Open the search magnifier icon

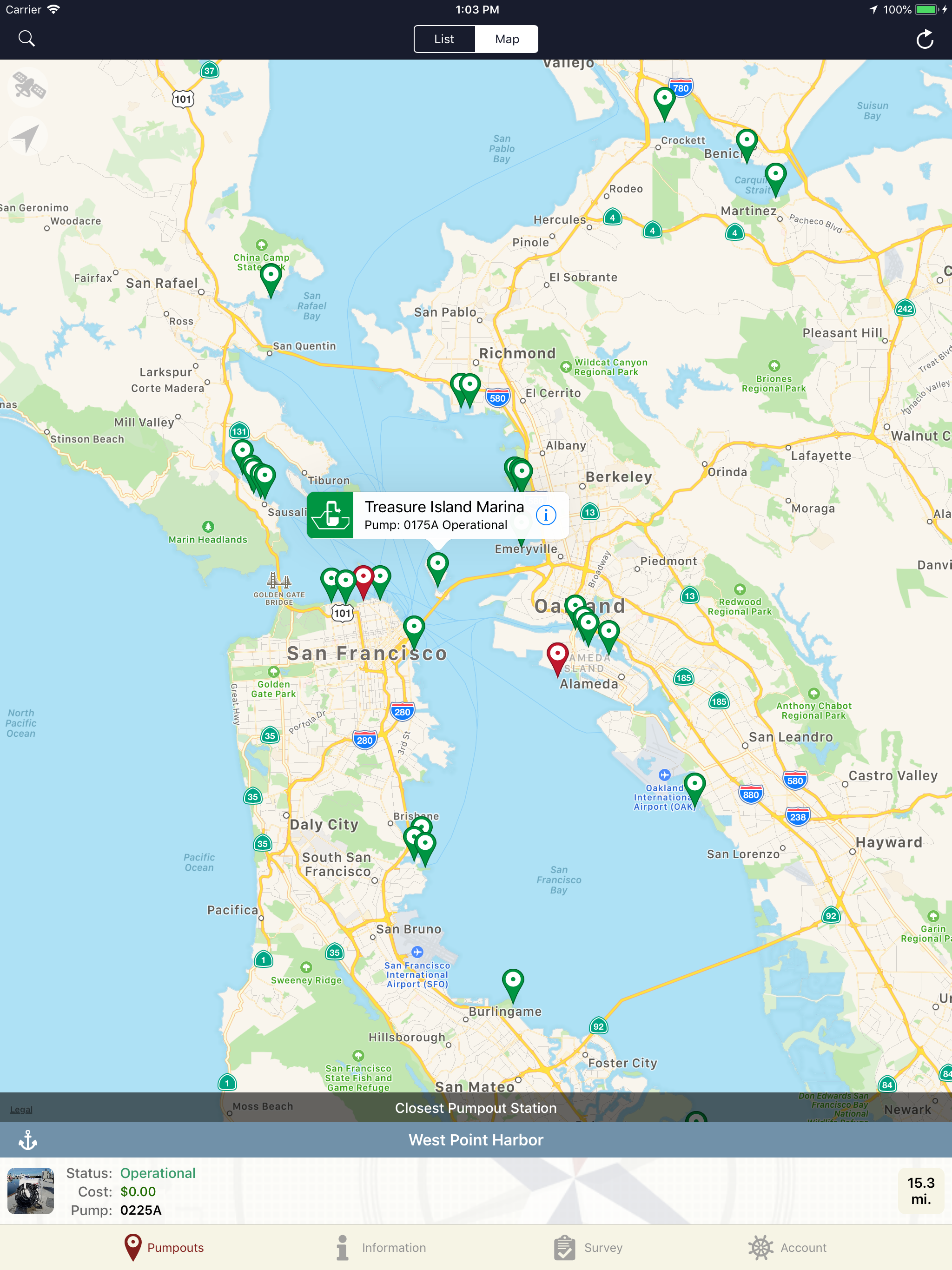coord(26,39)
